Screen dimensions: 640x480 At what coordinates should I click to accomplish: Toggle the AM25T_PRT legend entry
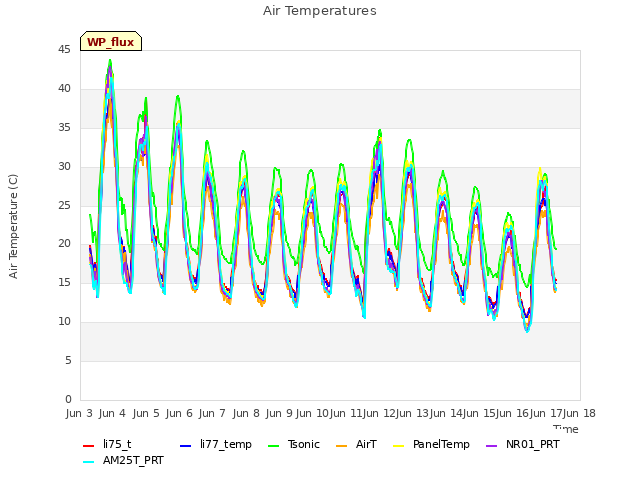(x=123, y=461)
